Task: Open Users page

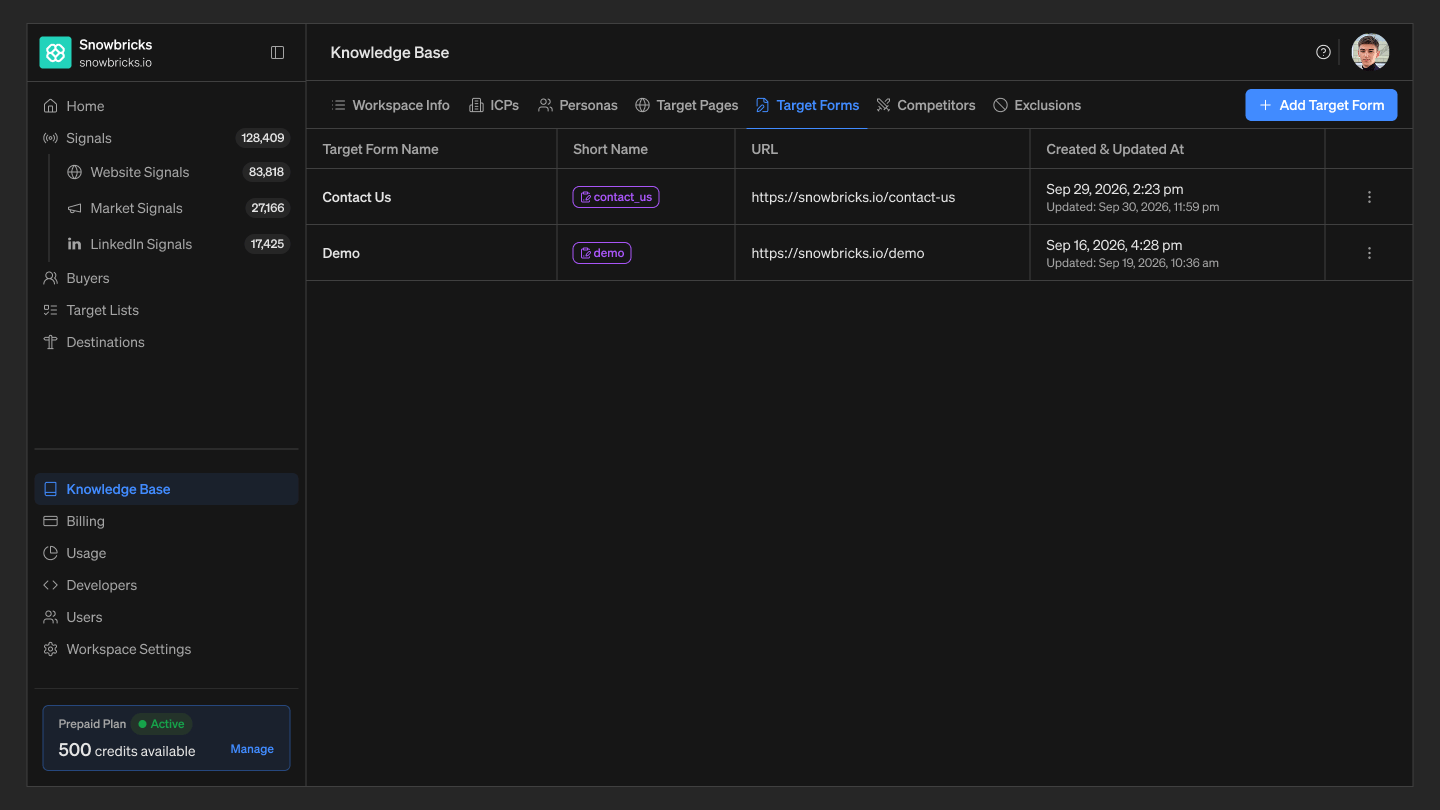Action: click(166, 617)
